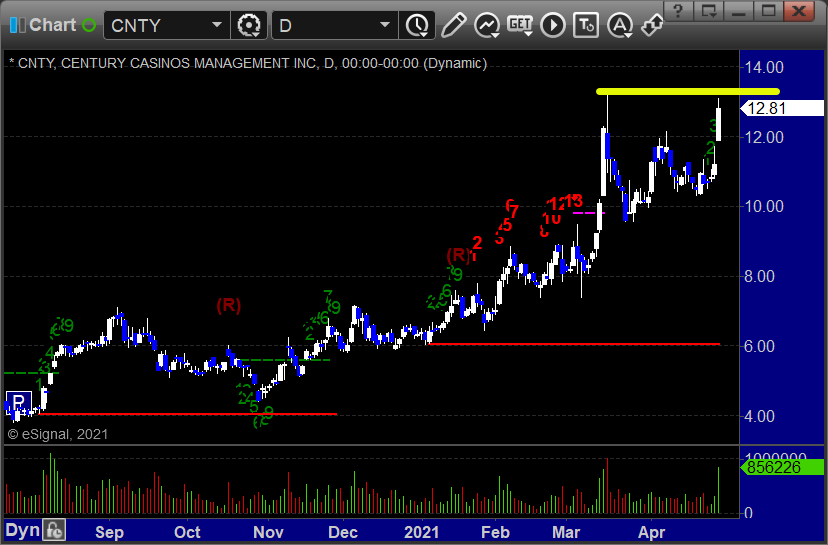Click the 856226 volume value label
Image resolution: width=828 pixels, height=545 pixels.
click(782, 467)
